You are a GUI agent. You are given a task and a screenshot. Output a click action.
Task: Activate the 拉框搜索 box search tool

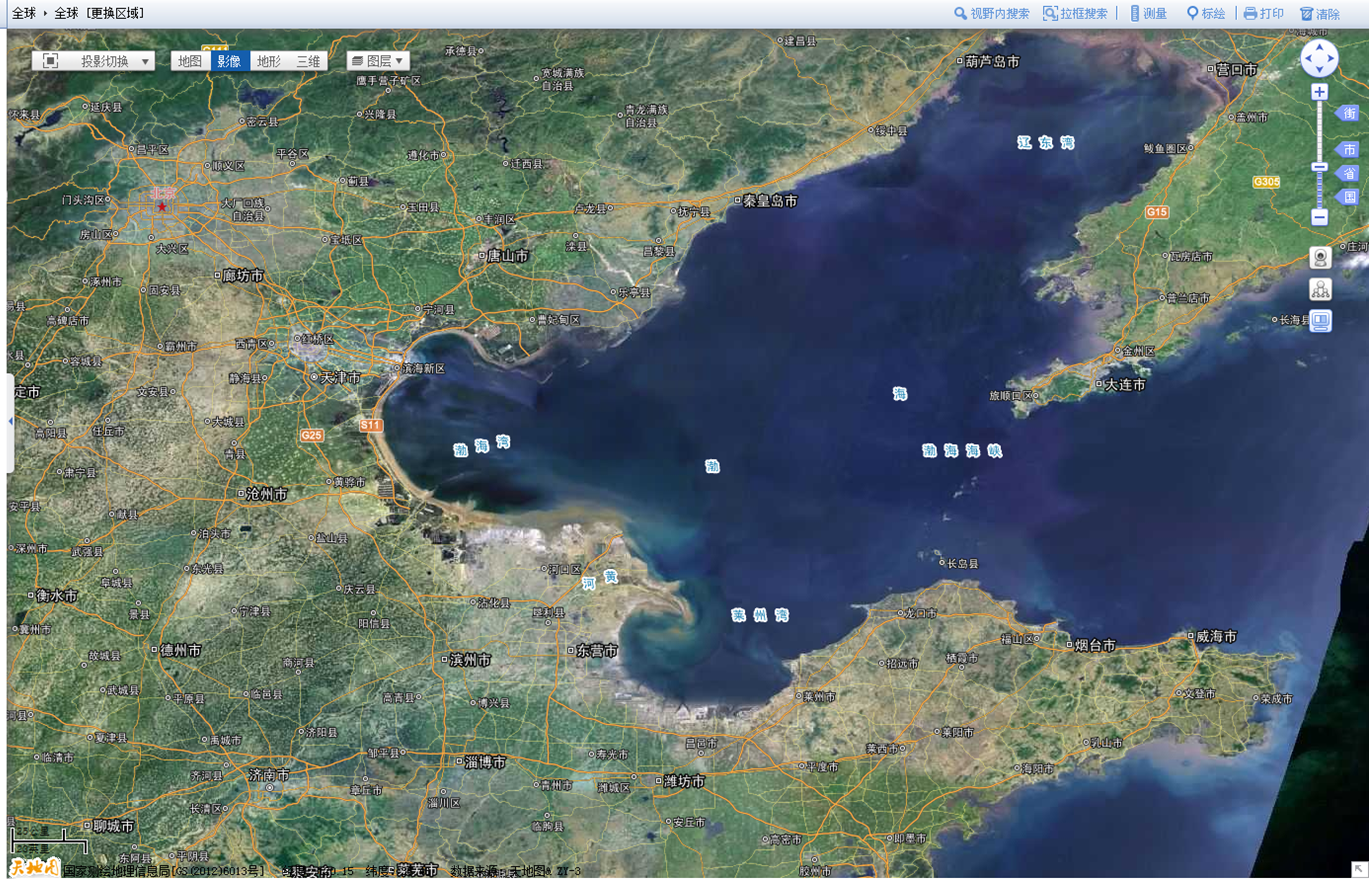pos(1075,14)
